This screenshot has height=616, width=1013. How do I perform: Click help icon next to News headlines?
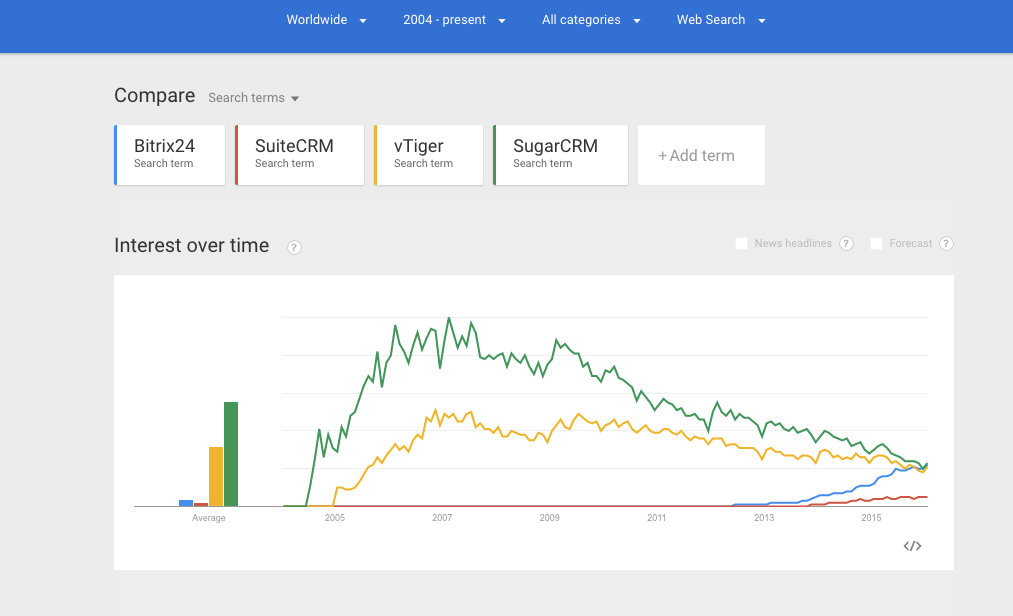[x=846, y=243]
